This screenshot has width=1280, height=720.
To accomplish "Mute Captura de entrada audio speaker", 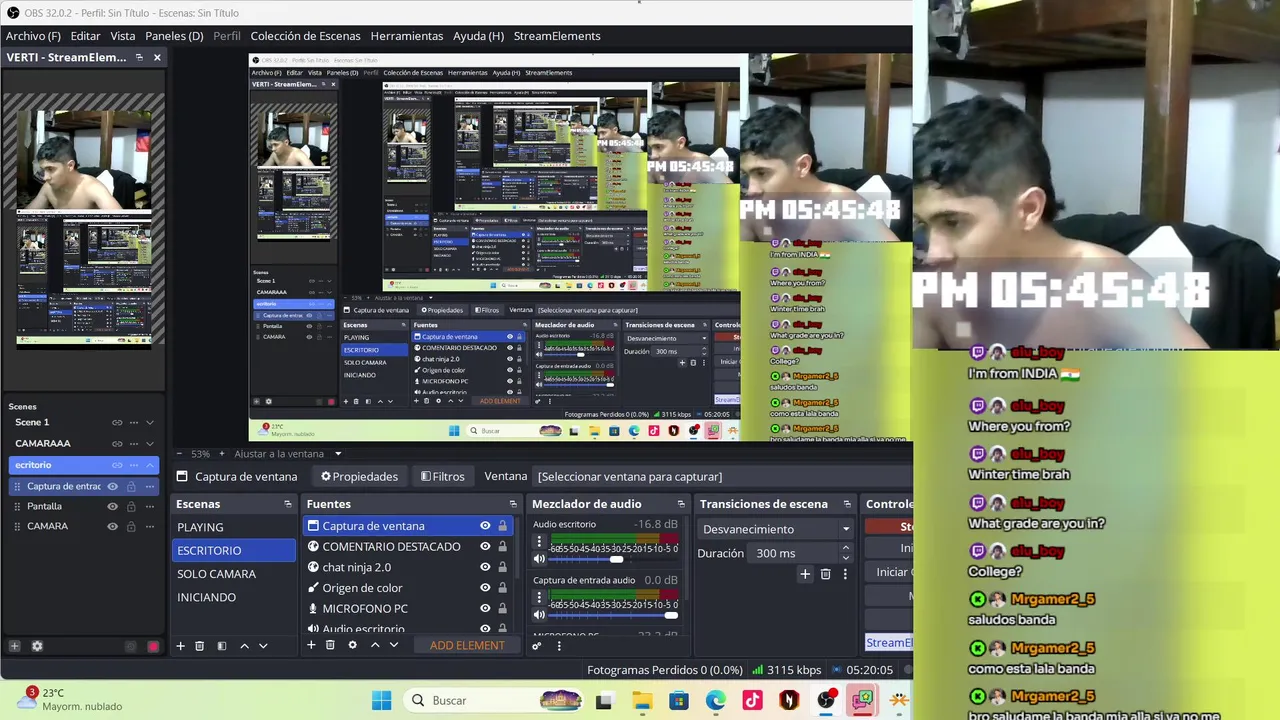I will pos(540,615).
